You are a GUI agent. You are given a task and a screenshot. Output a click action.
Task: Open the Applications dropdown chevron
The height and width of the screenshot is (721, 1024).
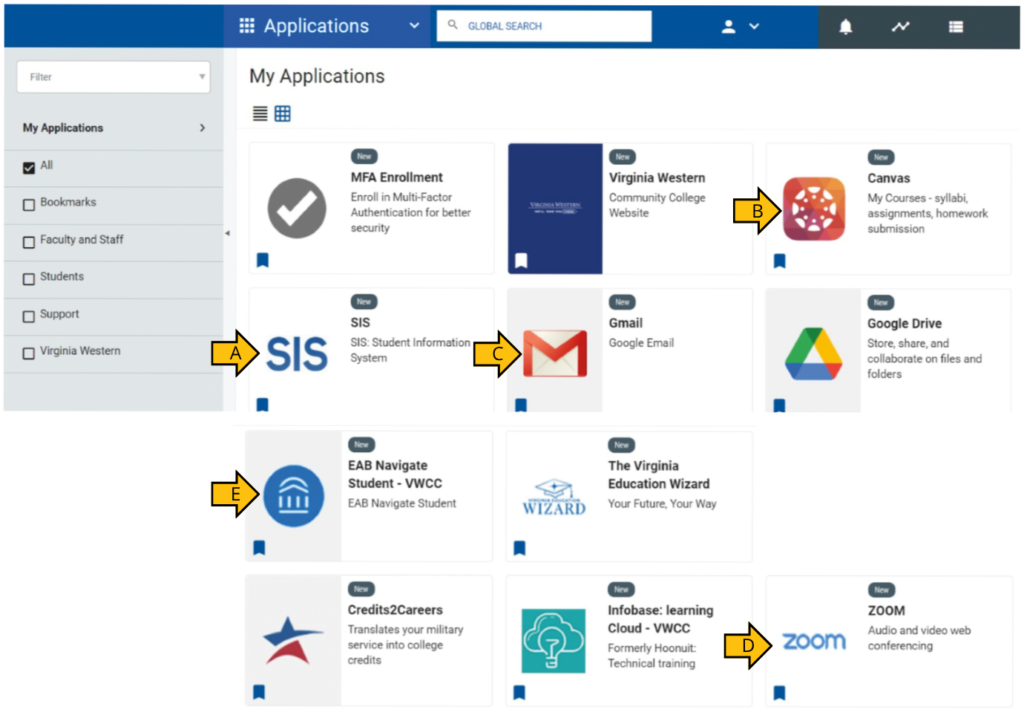coord(414,25)
